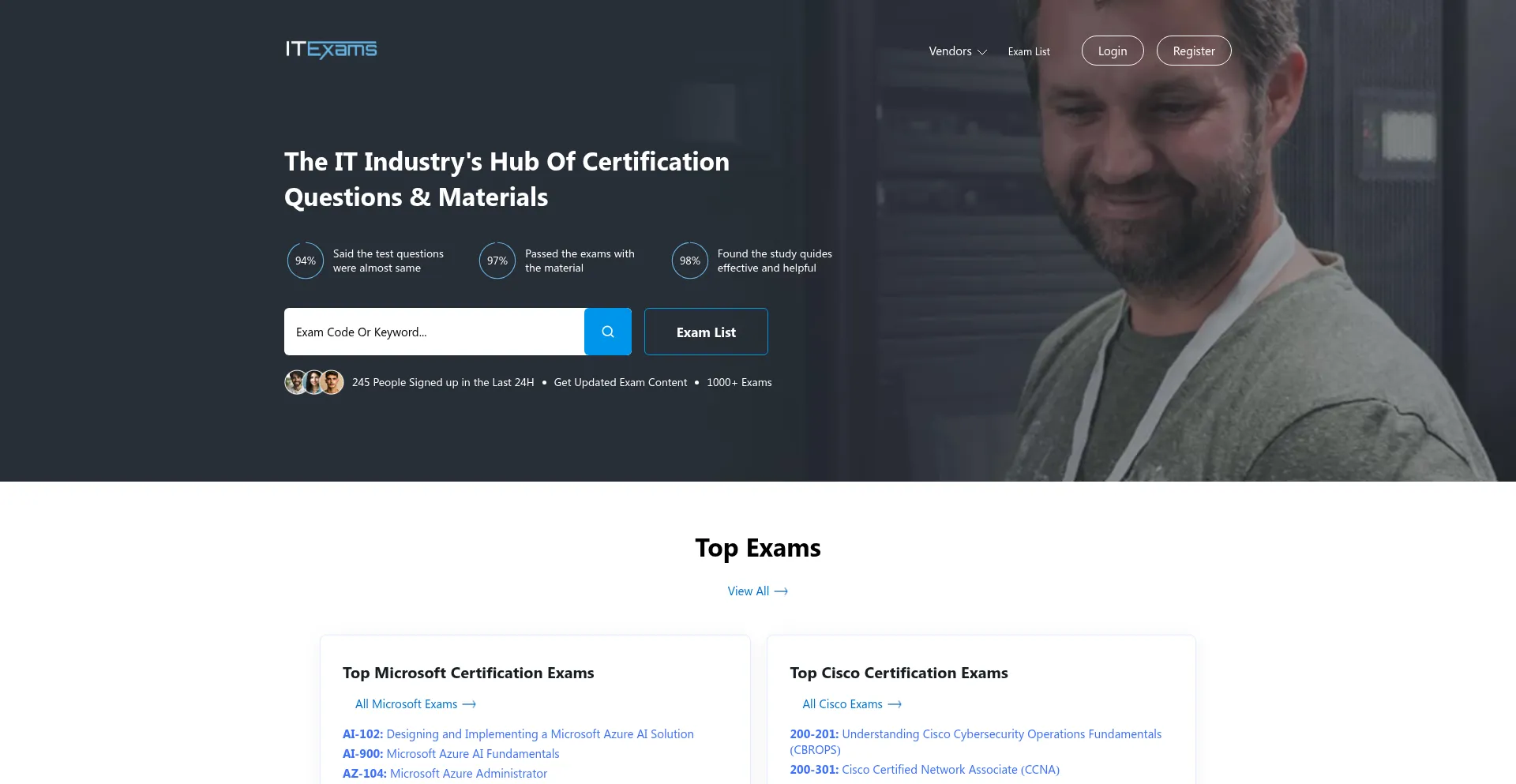
Task: Click the 200-201 CBROPS exam link
Action: point(975,733)
